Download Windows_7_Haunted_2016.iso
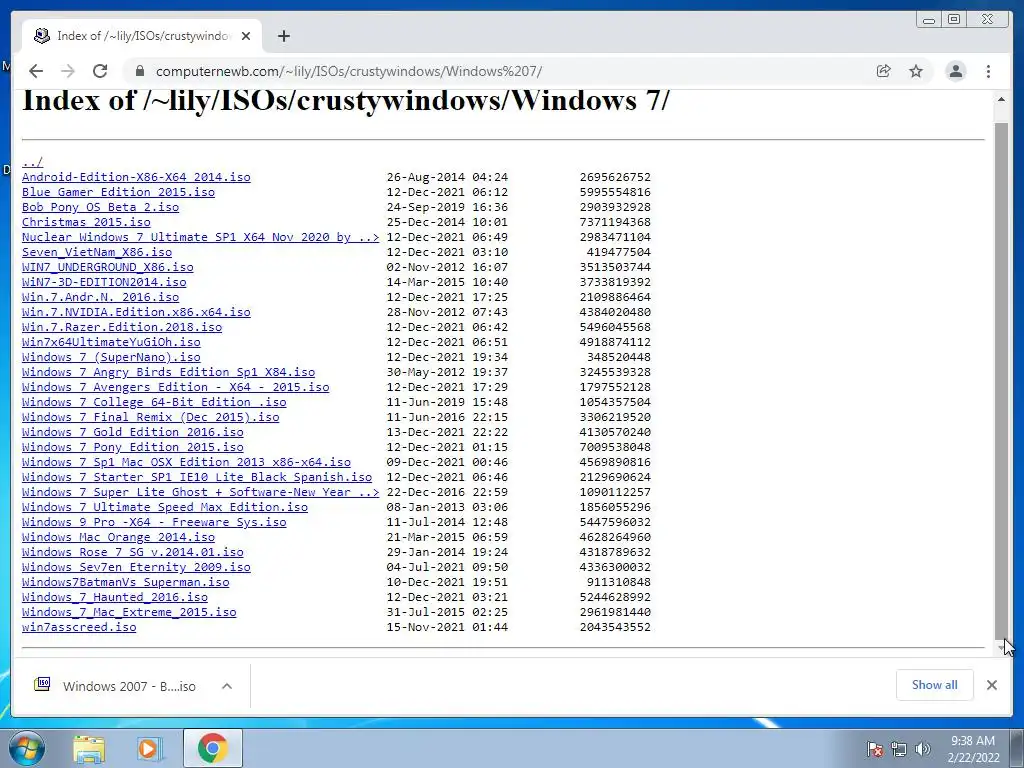 114,598
